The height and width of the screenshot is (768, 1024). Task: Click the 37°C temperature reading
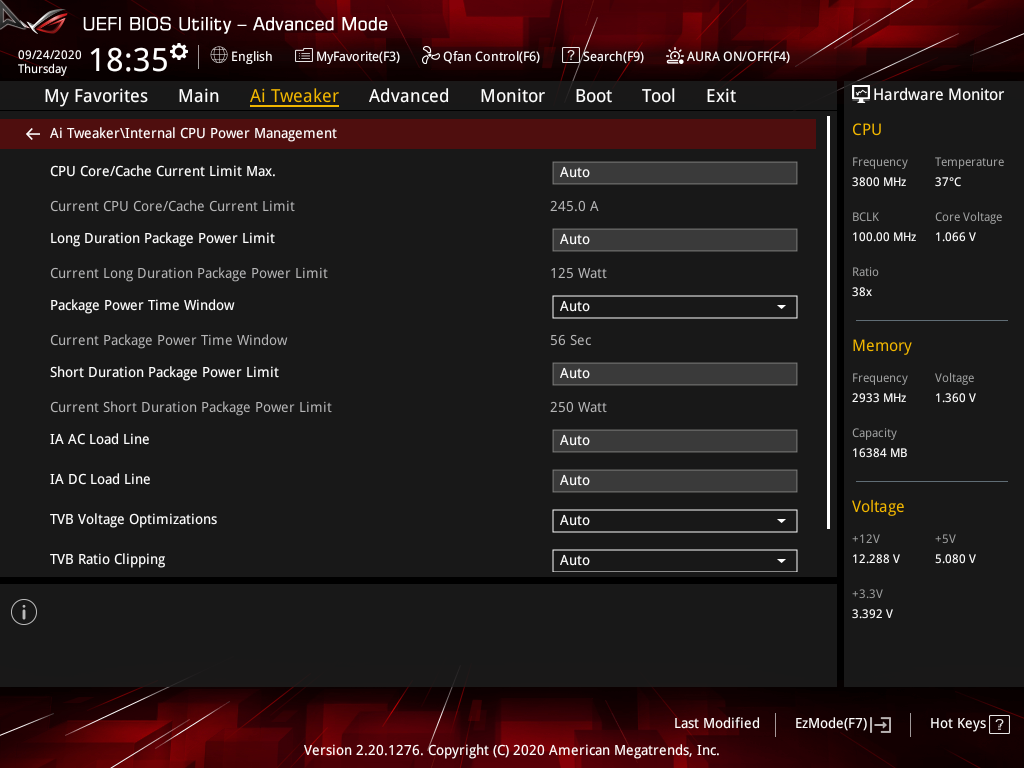click(948, 182)
